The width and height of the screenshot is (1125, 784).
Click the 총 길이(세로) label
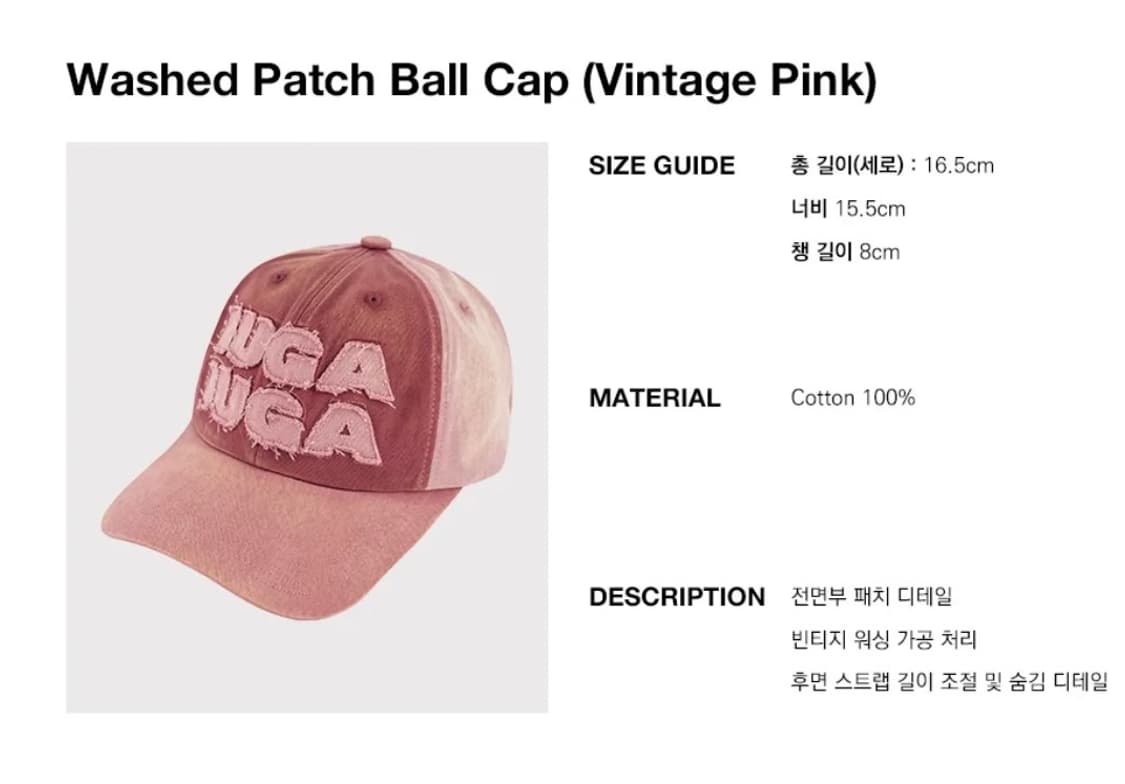click(847, 165)
